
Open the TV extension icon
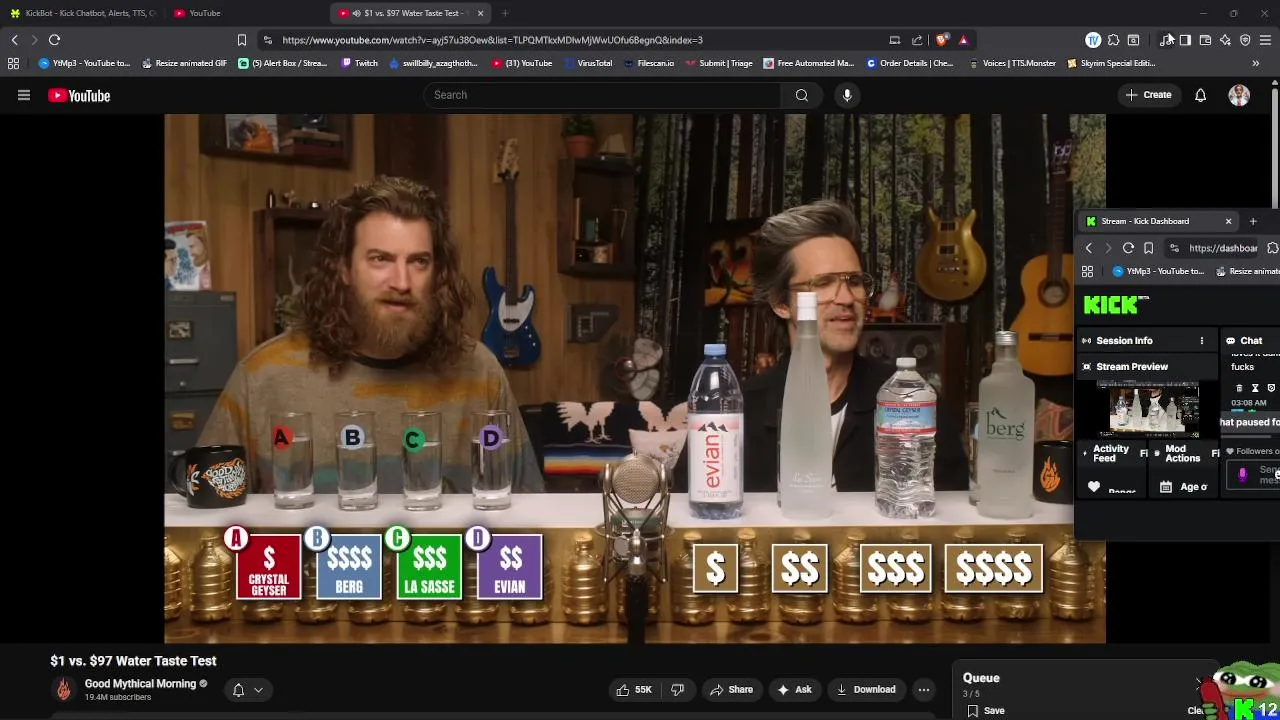click(1093, 40)
